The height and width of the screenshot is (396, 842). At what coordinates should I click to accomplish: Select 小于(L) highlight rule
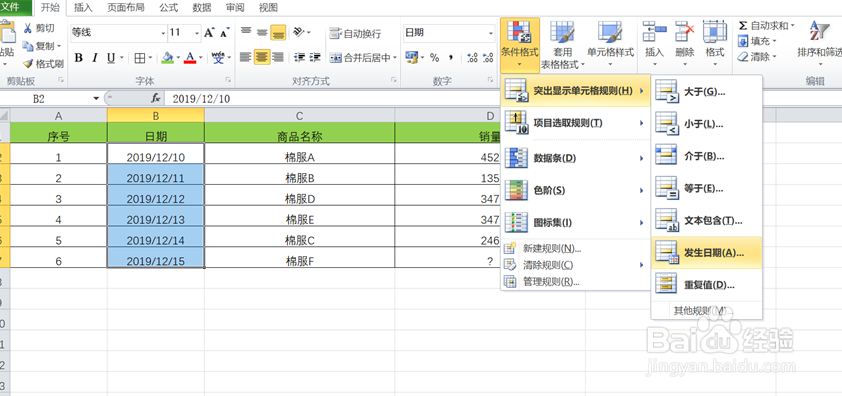click(706, 124)
